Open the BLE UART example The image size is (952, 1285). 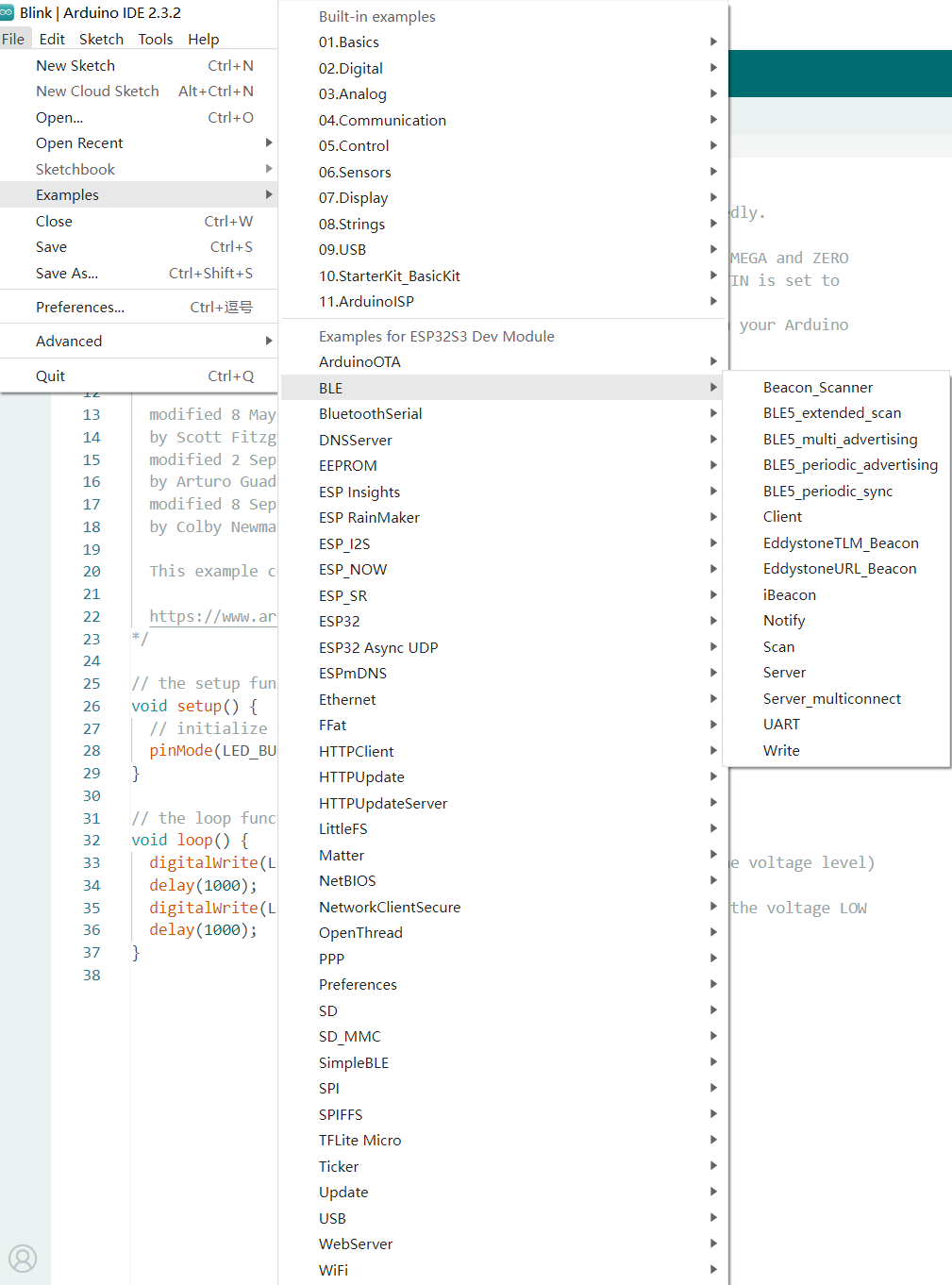[780, 725]
